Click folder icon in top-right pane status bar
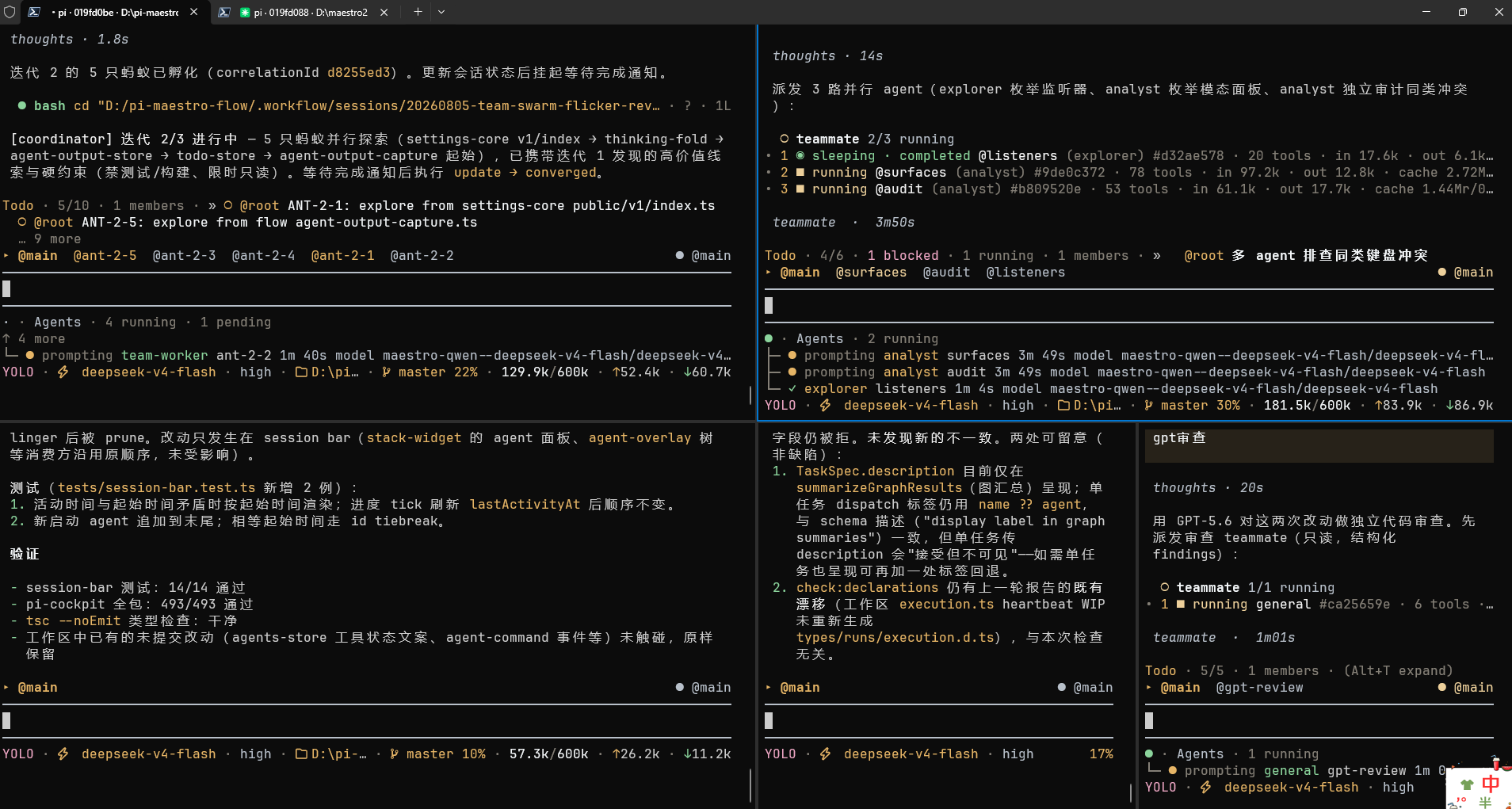The height and width of the screenshot is (809, 1512). [1063, 406]
